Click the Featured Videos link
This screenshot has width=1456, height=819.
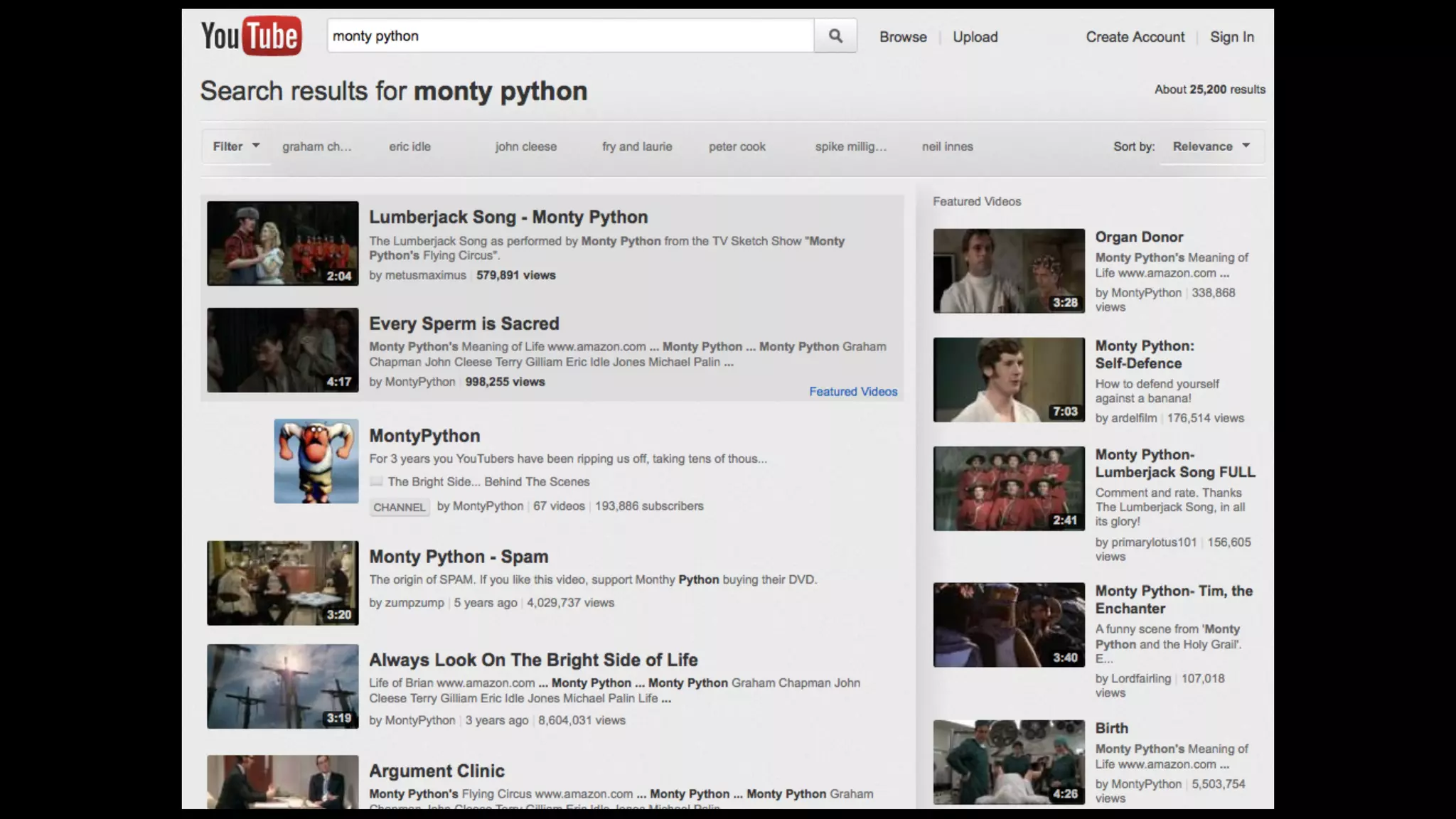[852, 392]
